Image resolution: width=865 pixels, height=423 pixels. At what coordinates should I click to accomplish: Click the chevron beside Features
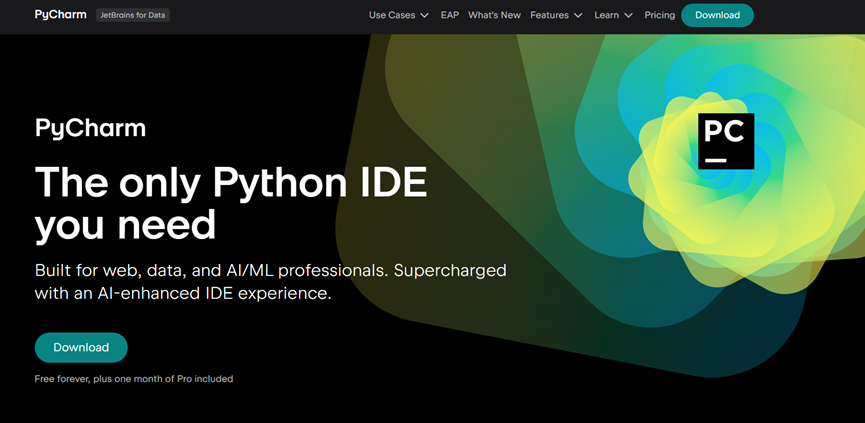(x=578, y=15)
